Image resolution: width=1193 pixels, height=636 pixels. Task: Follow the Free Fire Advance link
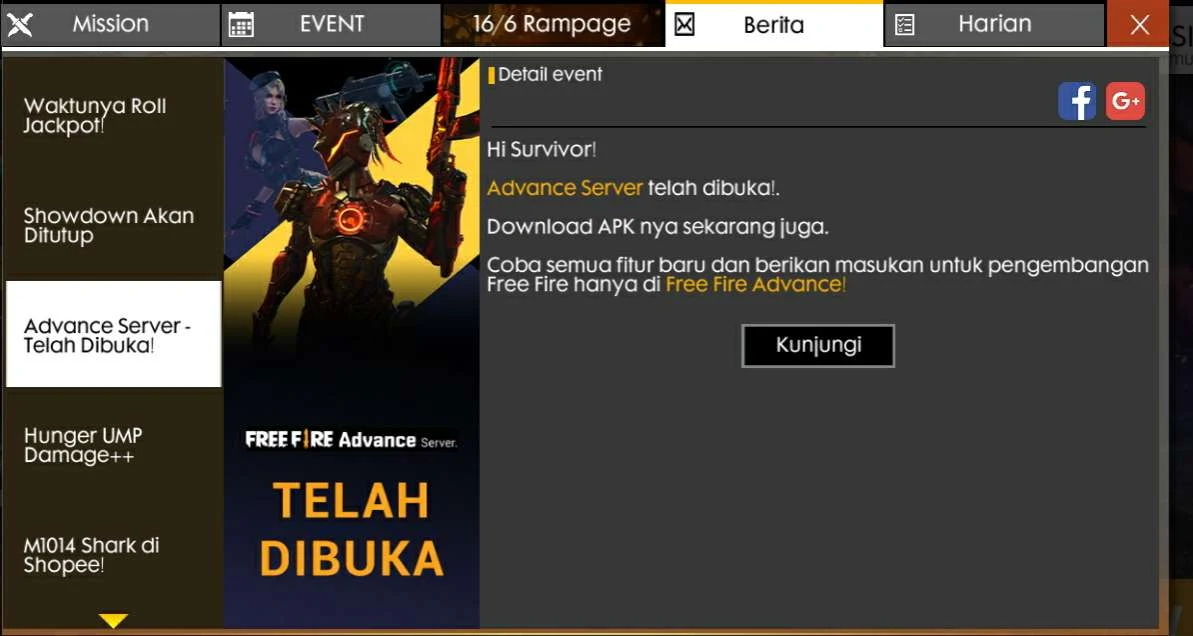[x=756, y=285]
